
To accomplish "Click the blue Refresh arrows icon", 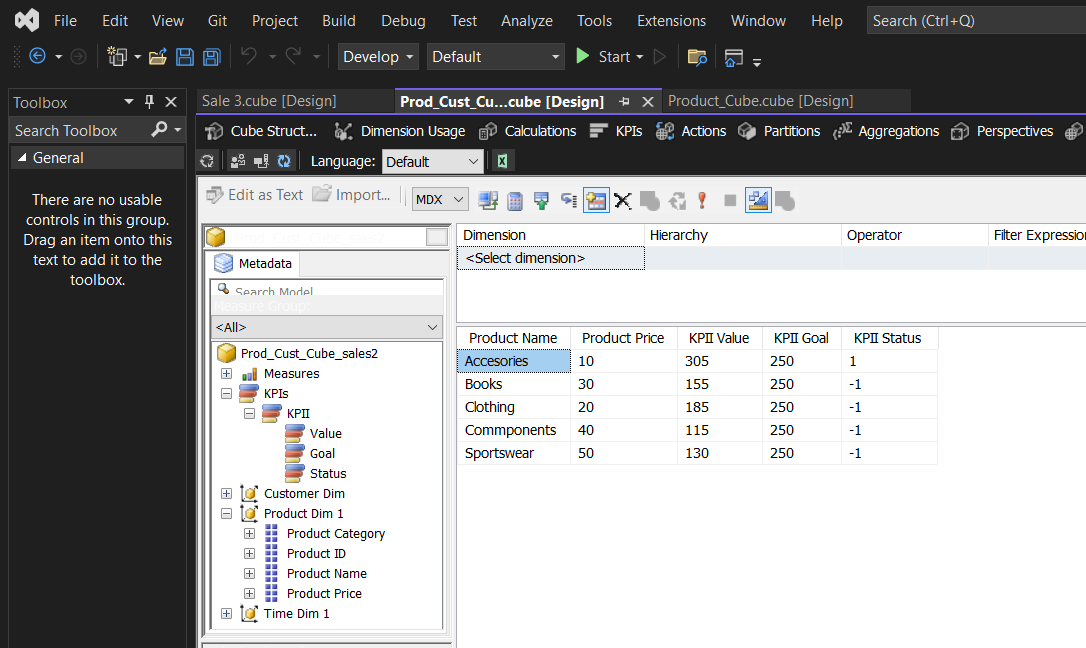I will pyautogui.click(x=284, y=161).
